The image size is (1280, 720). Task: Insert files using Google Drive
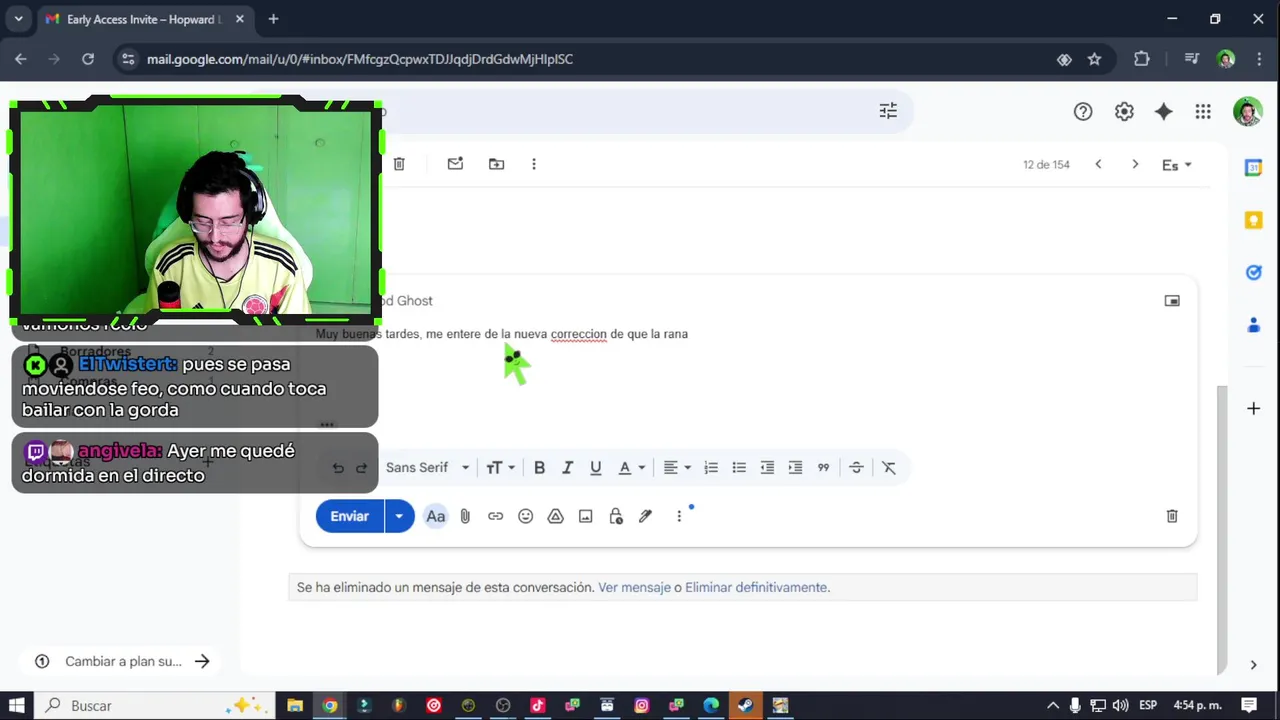pyautogui.click(x=555, y=516)
